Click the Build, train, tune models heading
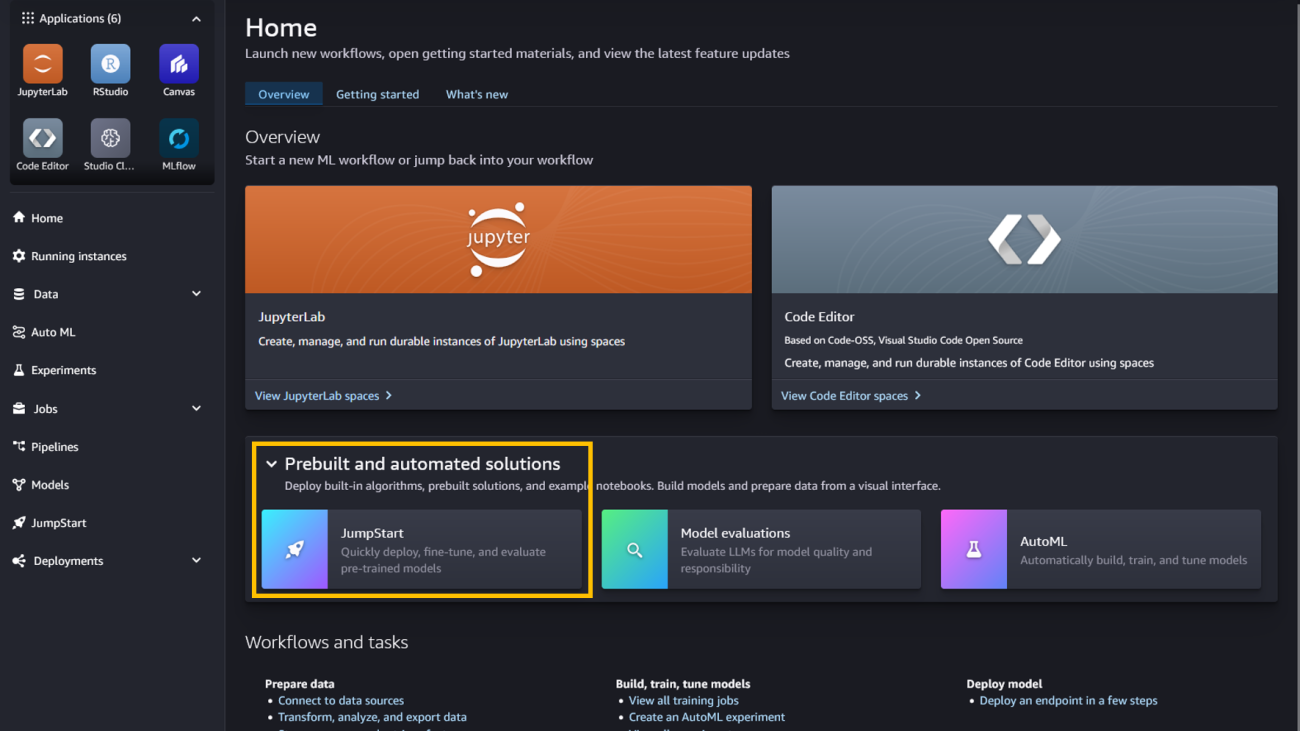 pos(683,684)
